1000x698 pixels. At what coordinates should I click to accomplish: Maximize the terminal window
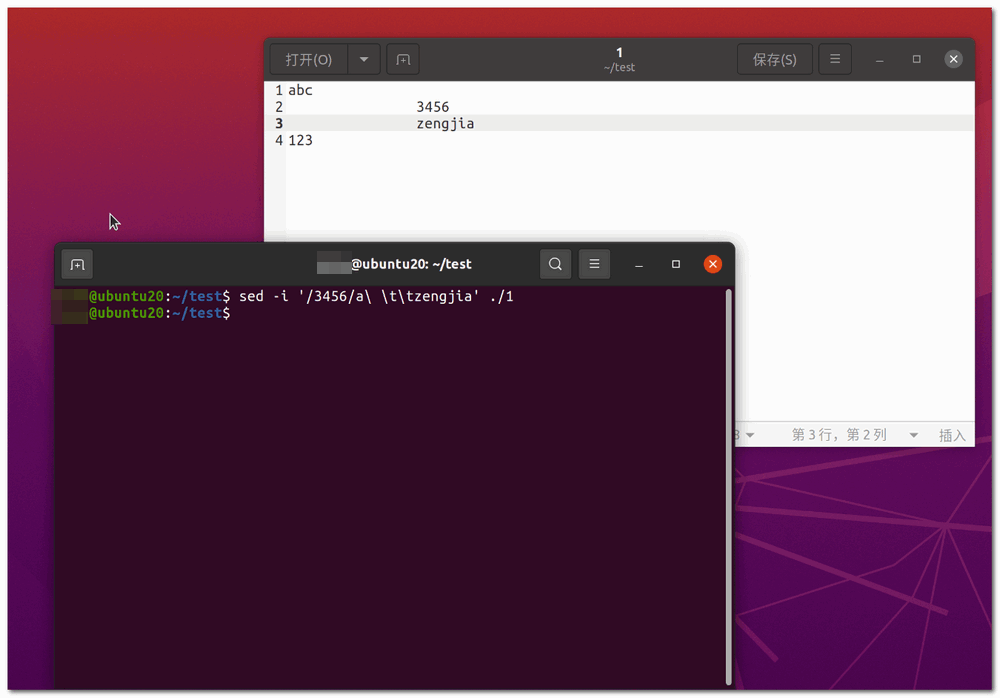pyautogui.click(x=675, y=264)
